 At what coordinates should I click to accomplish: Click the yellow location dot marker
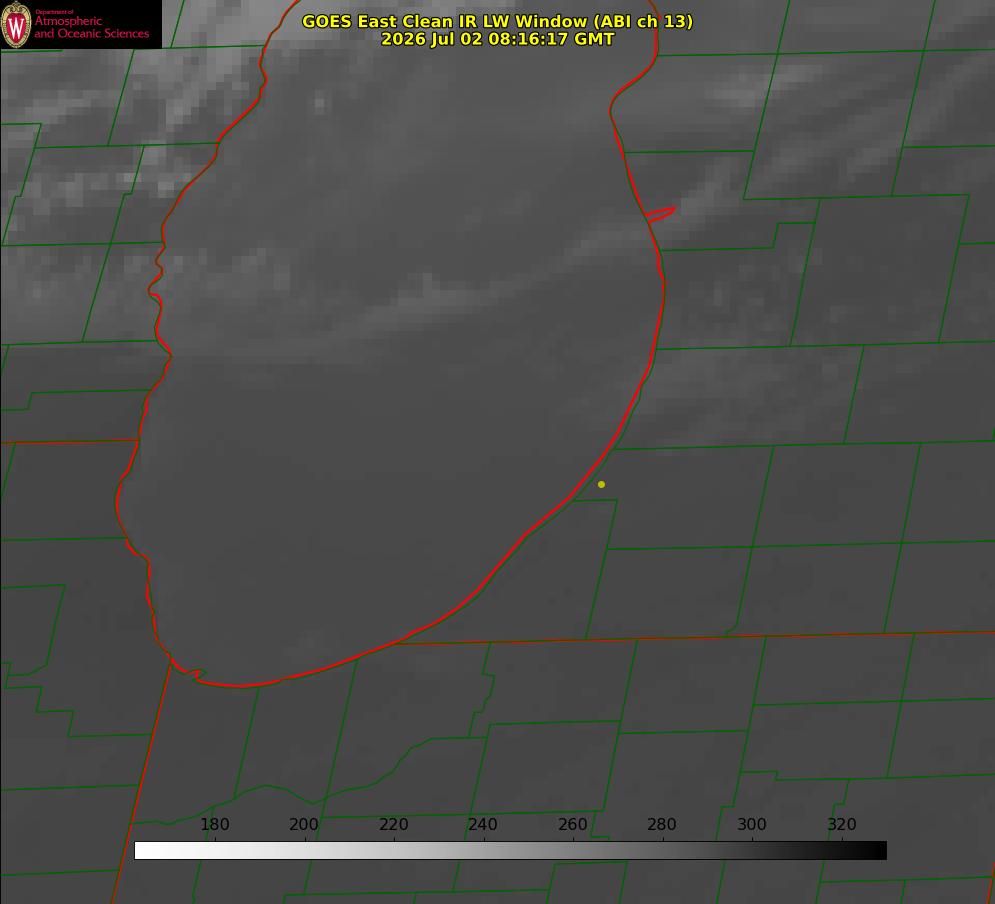(601, 484)
